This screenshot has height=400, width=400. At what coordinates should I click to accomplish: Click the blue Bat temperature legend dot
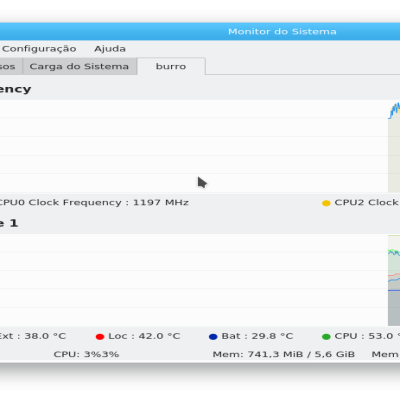point(213,337)
